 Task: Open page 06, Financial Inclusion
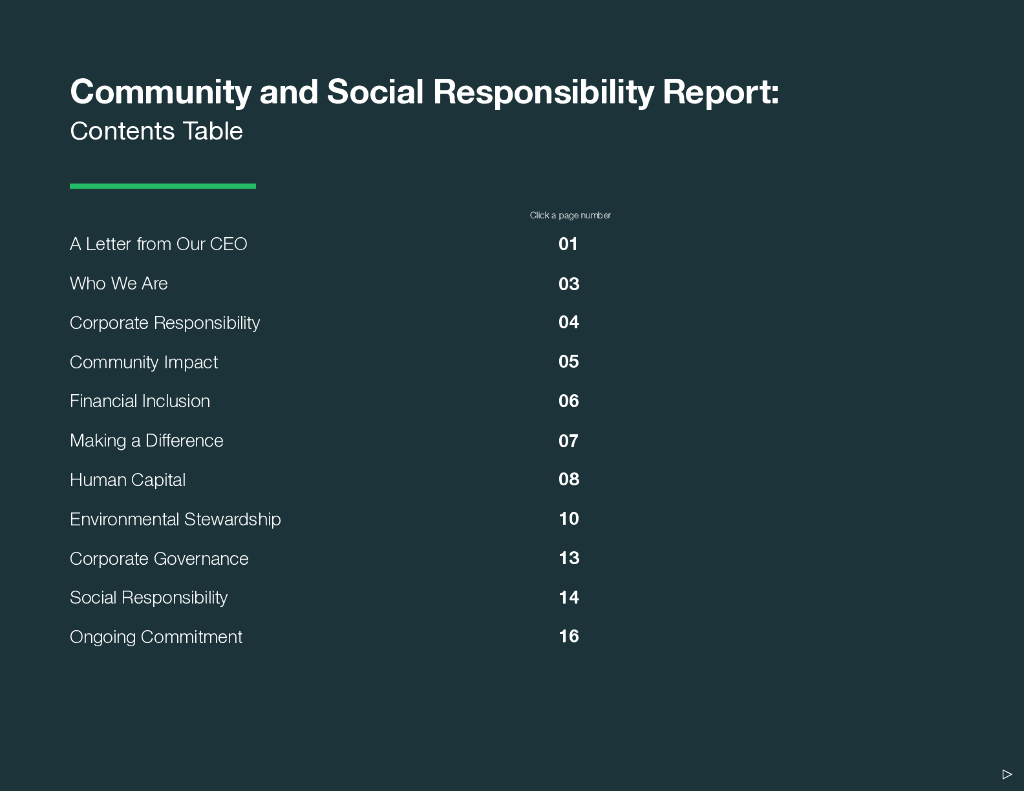568,401
